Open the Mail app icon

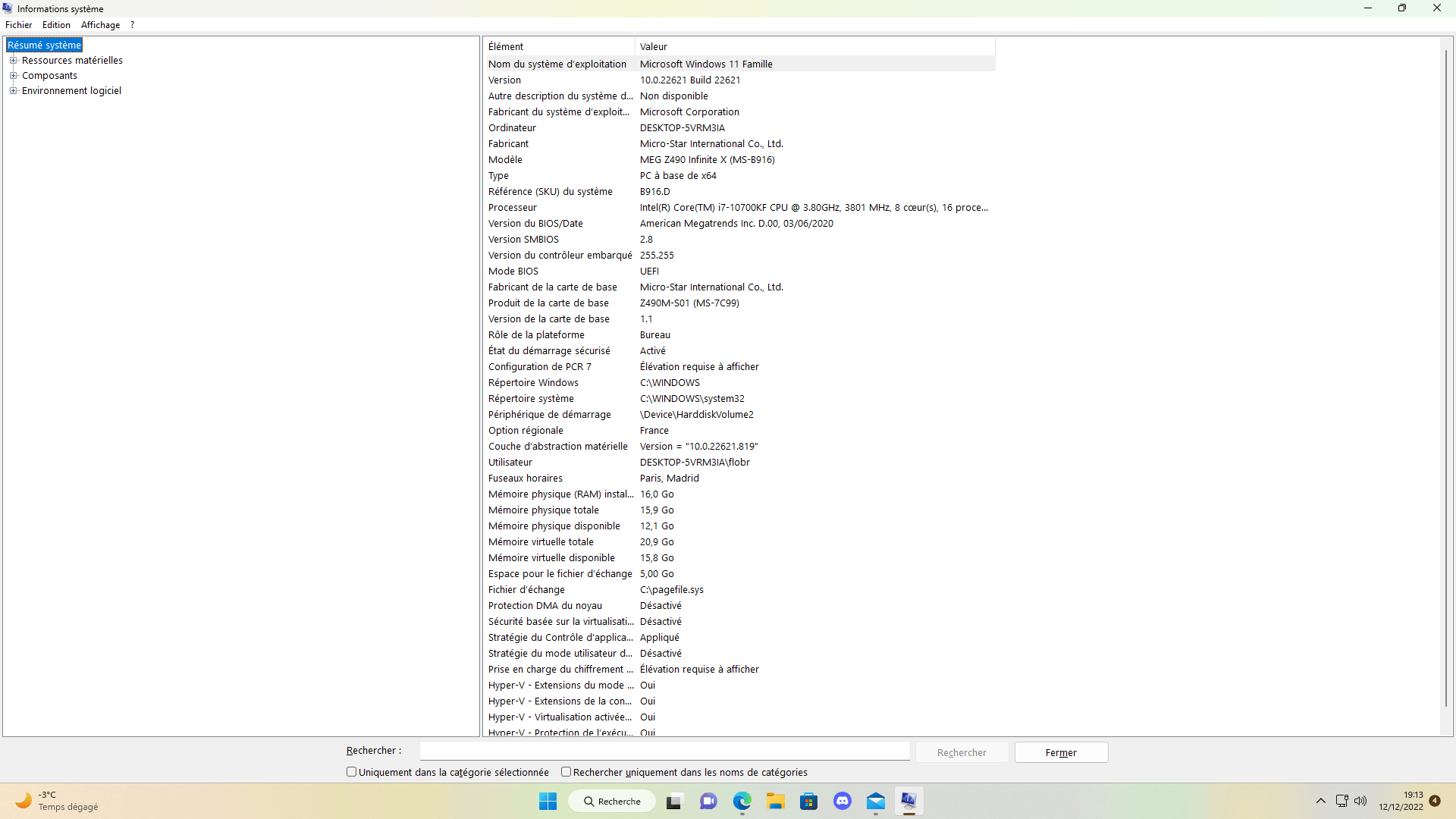(875, 801)
